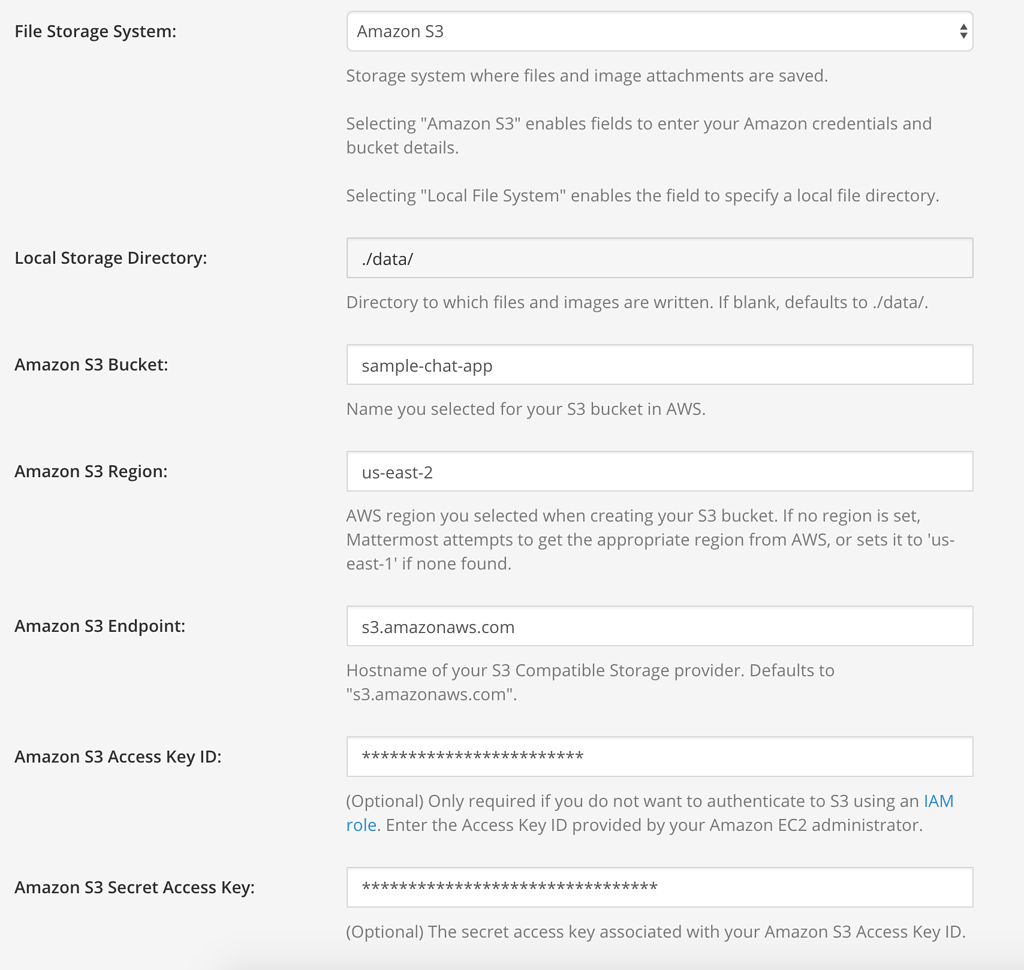The width and height of the screenshot is (1024, 970).
Task: Click the Amazon S3 Region input box
Action: point(658,471)
